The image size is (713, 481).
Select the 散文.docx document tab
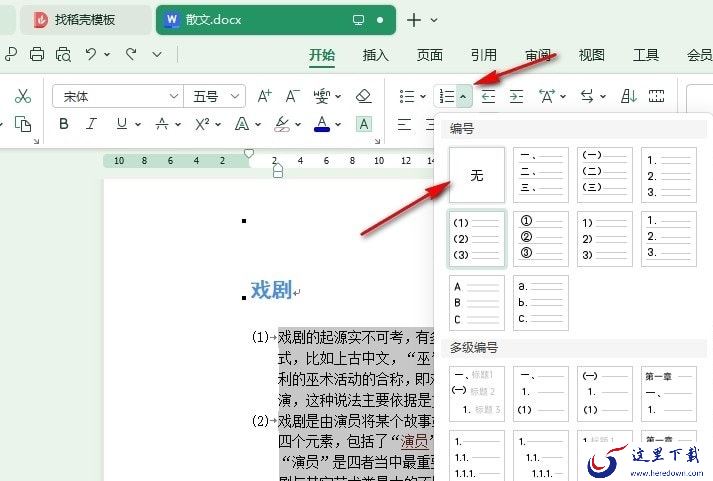coord(276,20)
